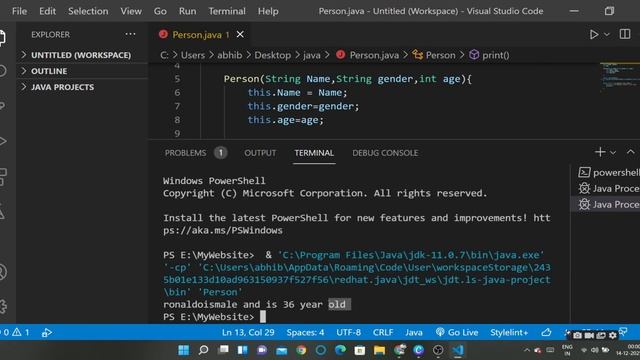Open the Help menu
Screen dimensions: 640x360
(x=268, y=11)
